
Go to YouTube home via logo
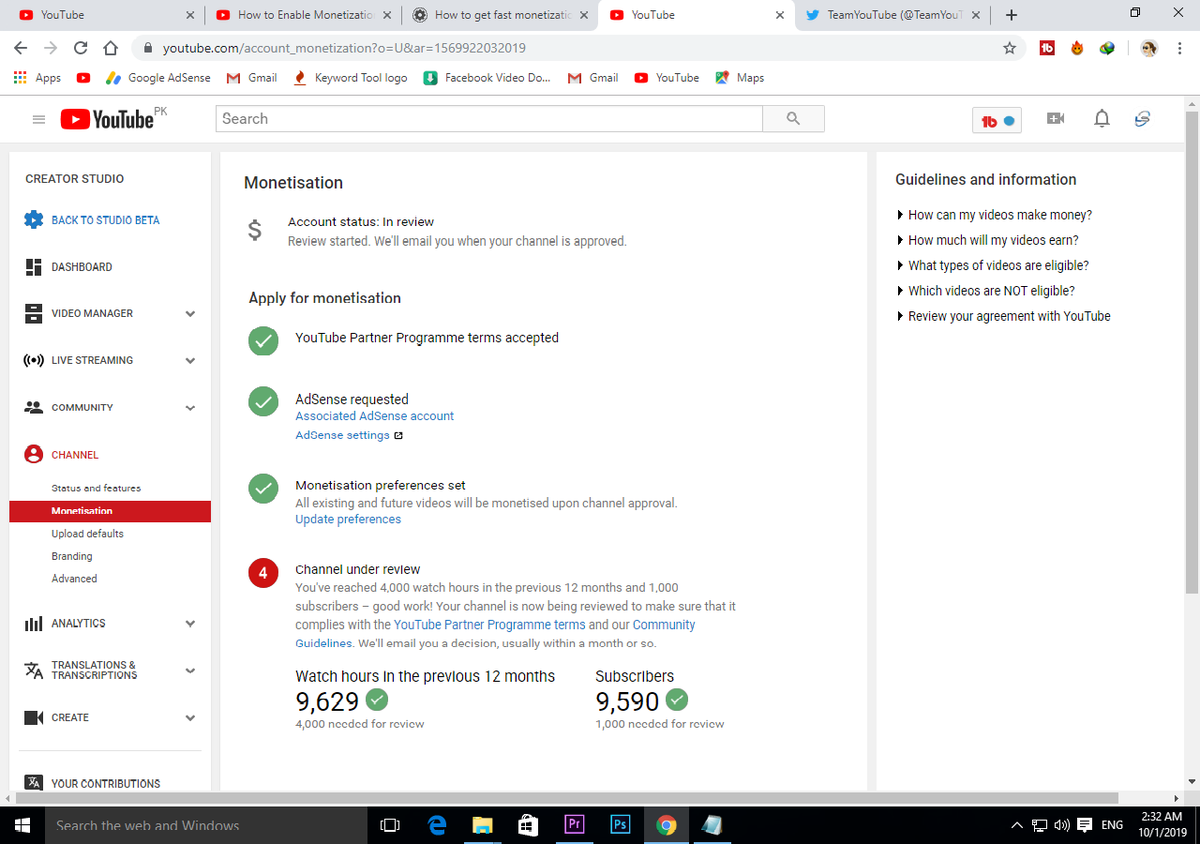pos(107,119)
